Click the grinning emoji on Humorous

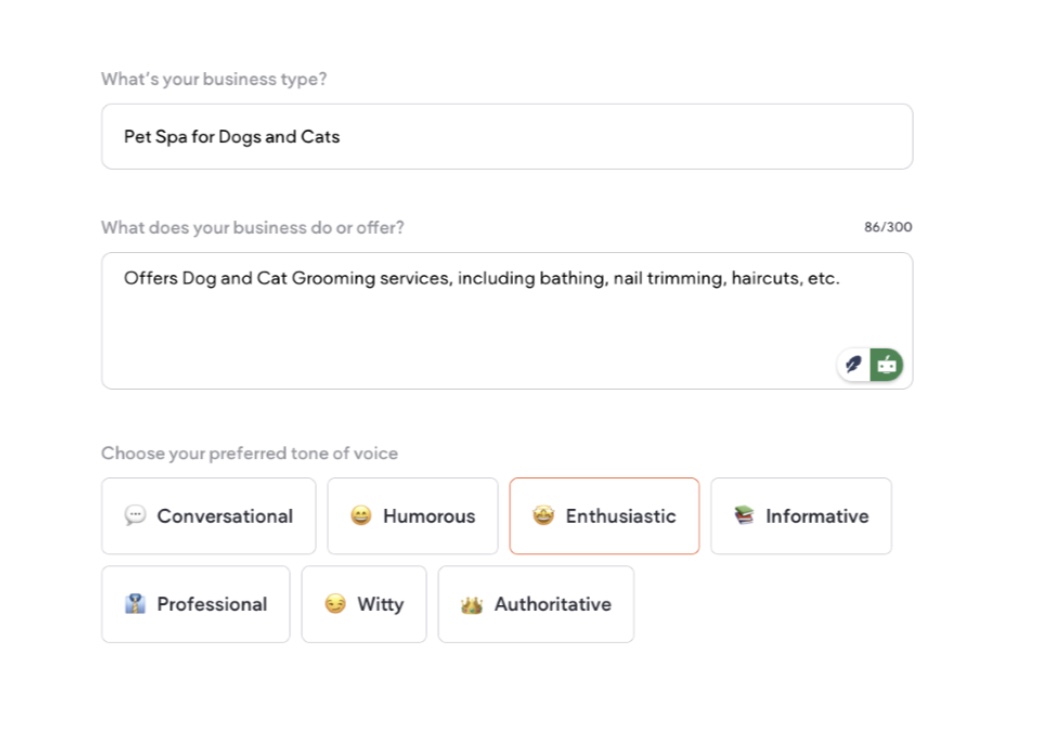coord(361,515)
